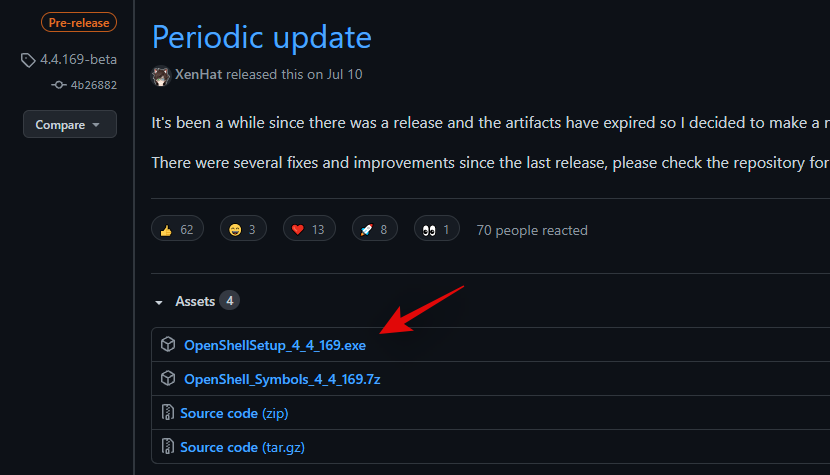Open the Compare dropdown
This screenshot has width=830, height=475.
tap(70, 124)
